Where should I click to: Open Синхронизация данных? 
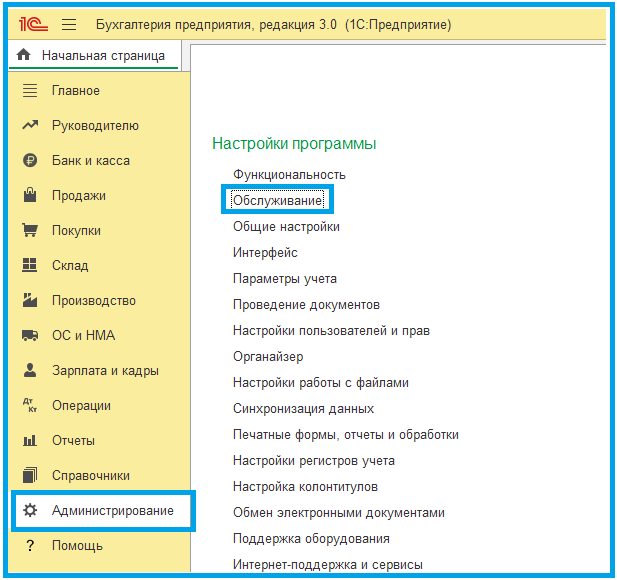pos(303,408)
